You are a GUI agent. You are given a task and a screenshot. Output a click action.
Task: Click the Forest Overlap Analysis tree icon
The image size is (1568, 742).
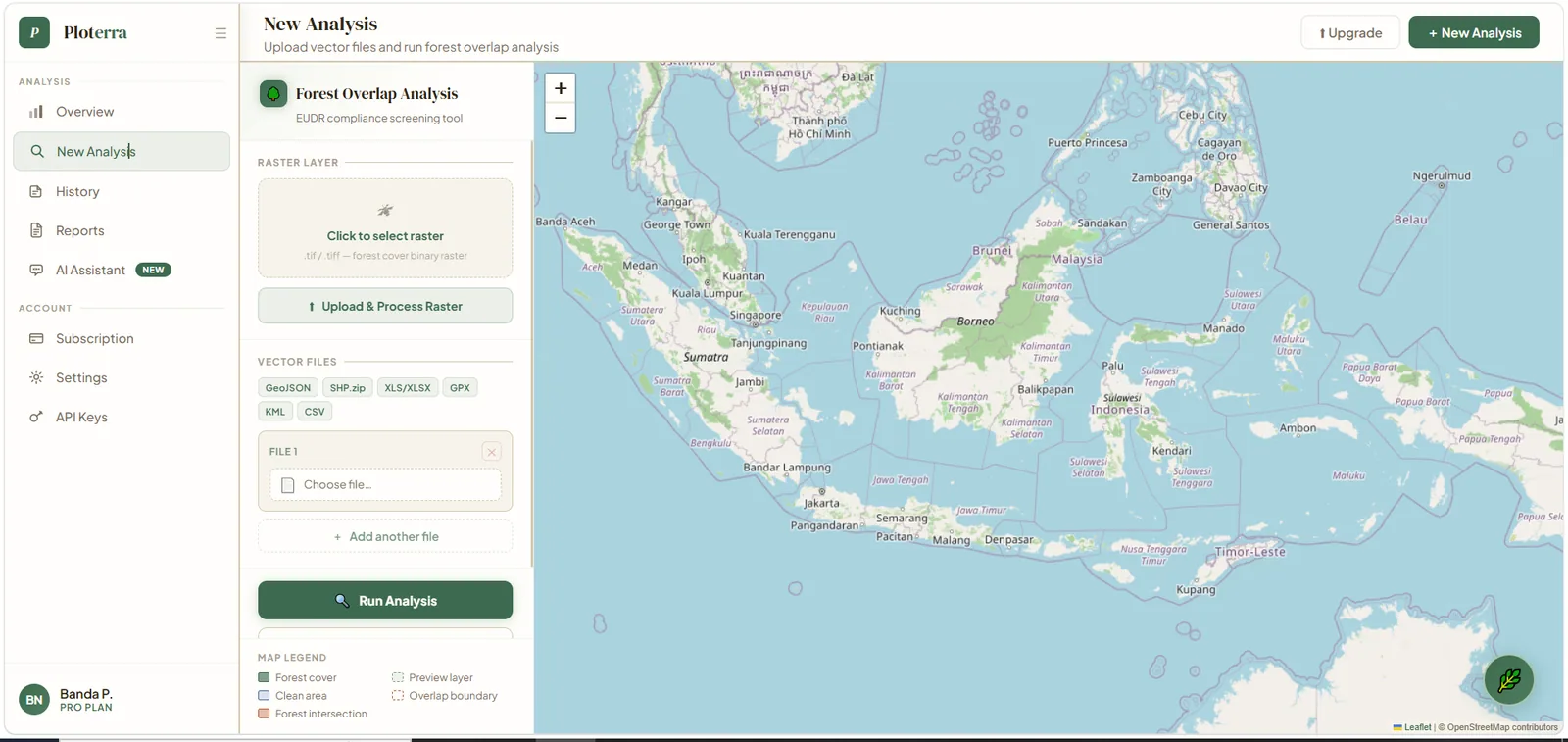[x=273, y=94]
